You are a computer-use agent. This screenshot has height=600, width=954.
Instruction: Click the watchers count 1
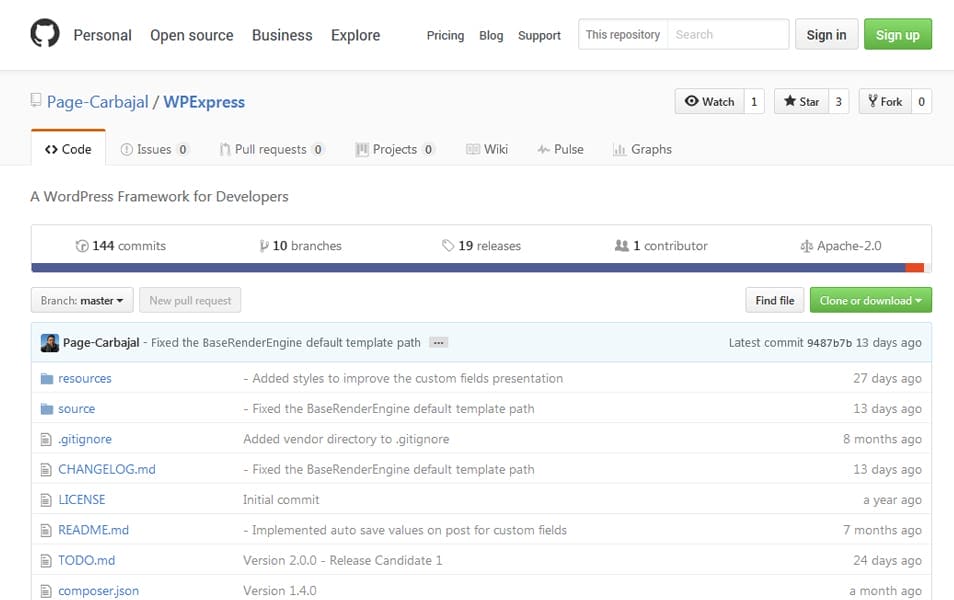pyautogui.click(x=754, y=102)
